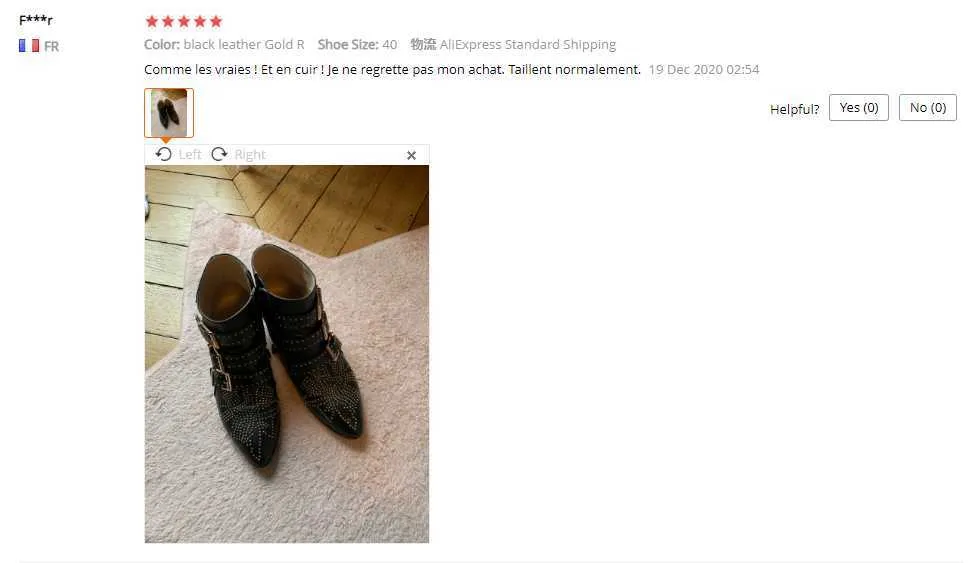Click the fifth red rating star
This screenshot has height=563, width=979.
click(x=216, y=21)
